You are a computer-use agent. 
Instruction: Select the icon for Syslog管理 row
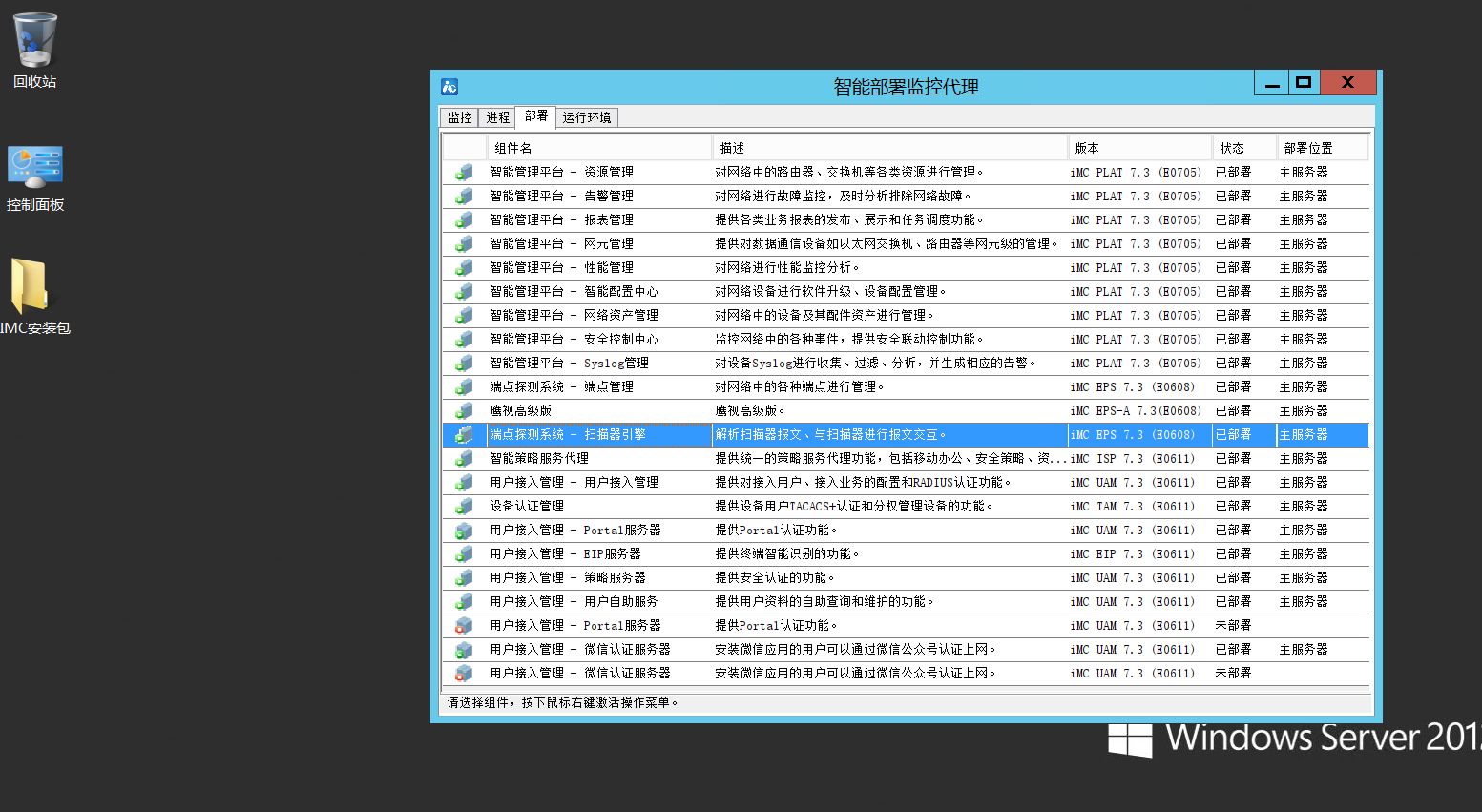click(464, 364)
